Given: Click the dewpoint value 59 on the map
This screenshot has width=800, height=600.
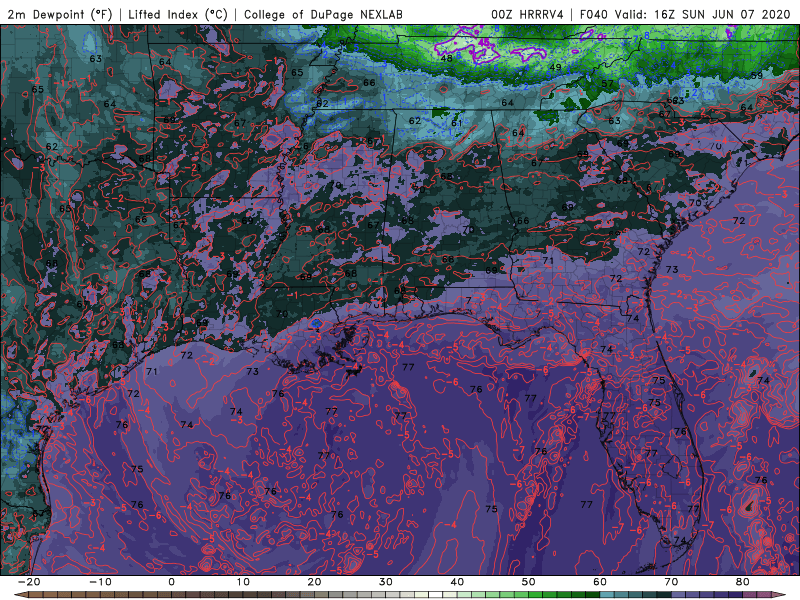Looking at the screenshot, I should [x=757, y=76].
